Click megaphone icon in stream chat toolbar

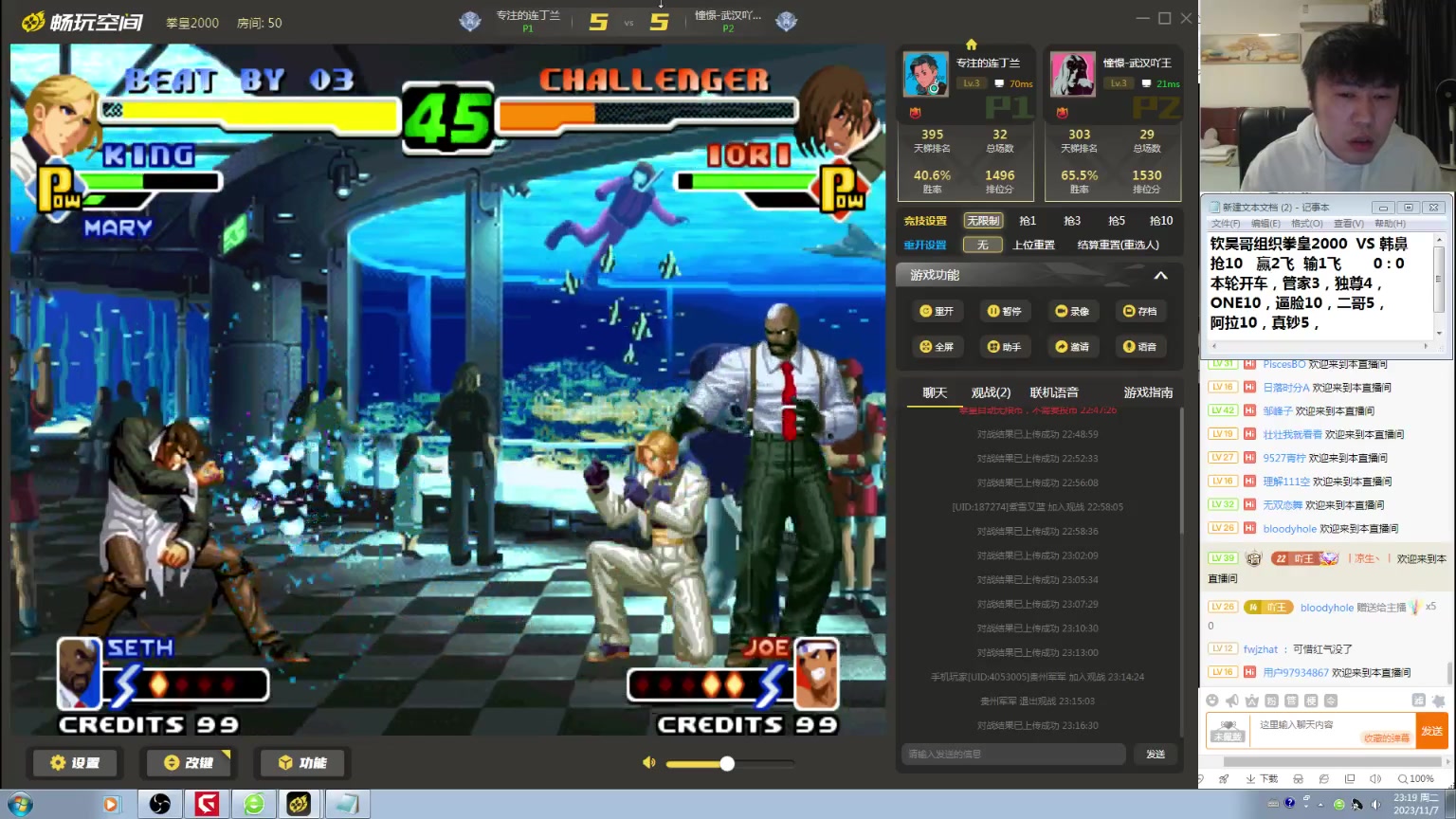tap(1231, 701)
